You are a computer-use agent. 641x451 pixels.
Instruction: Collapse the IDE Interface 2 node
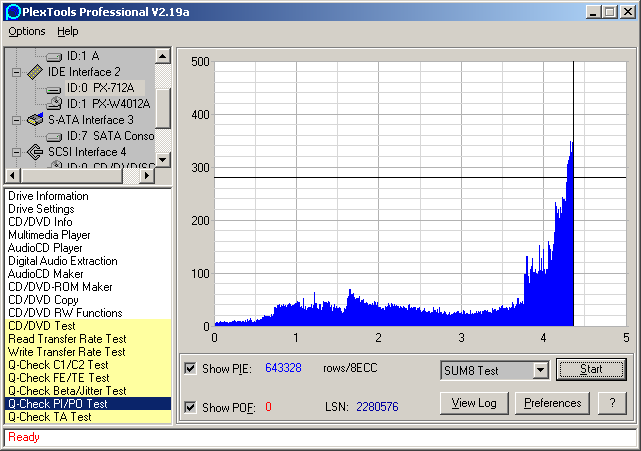click(16, 72)
